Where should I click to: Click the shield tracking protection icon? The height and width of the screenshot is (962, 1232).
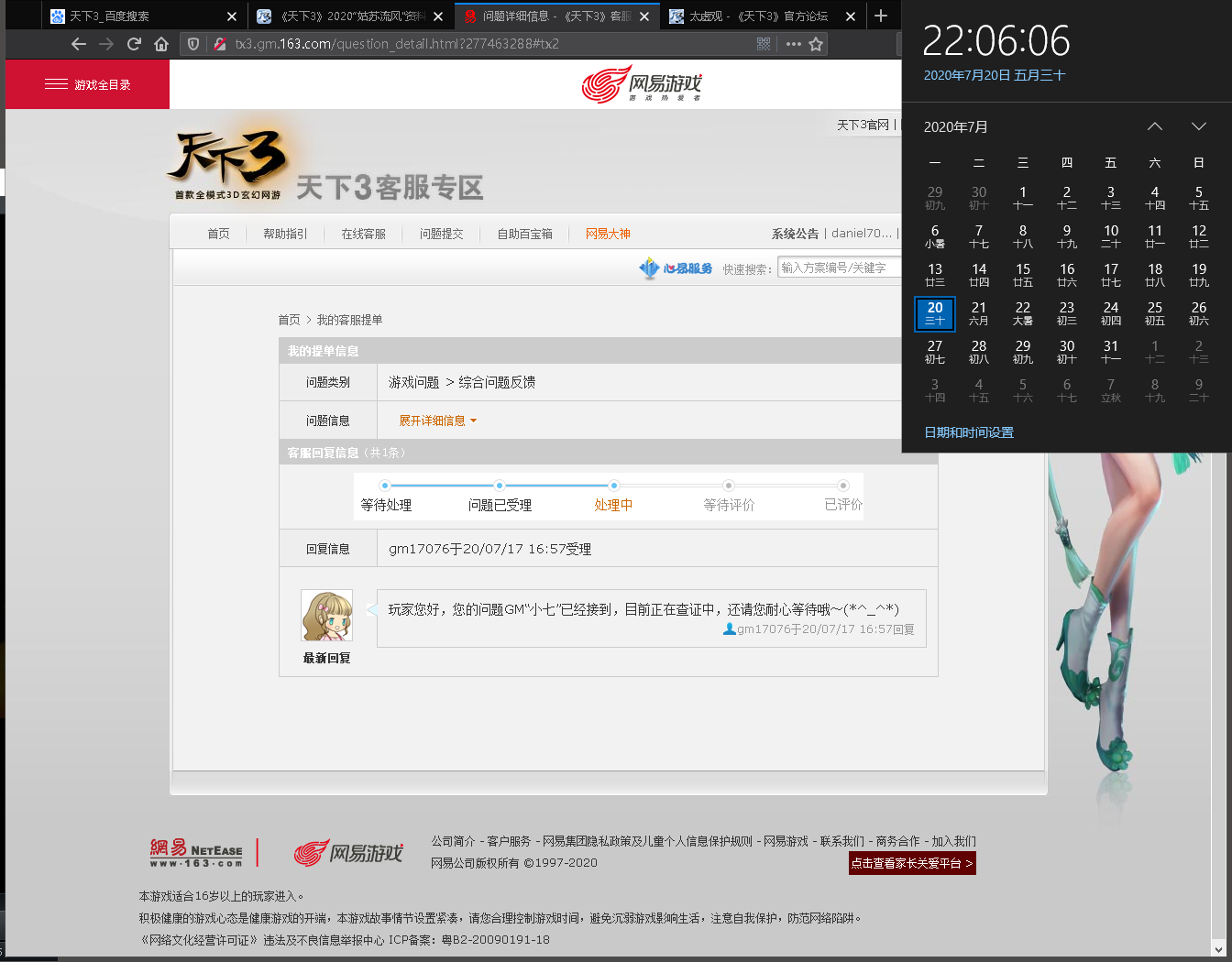pos(193,44)
